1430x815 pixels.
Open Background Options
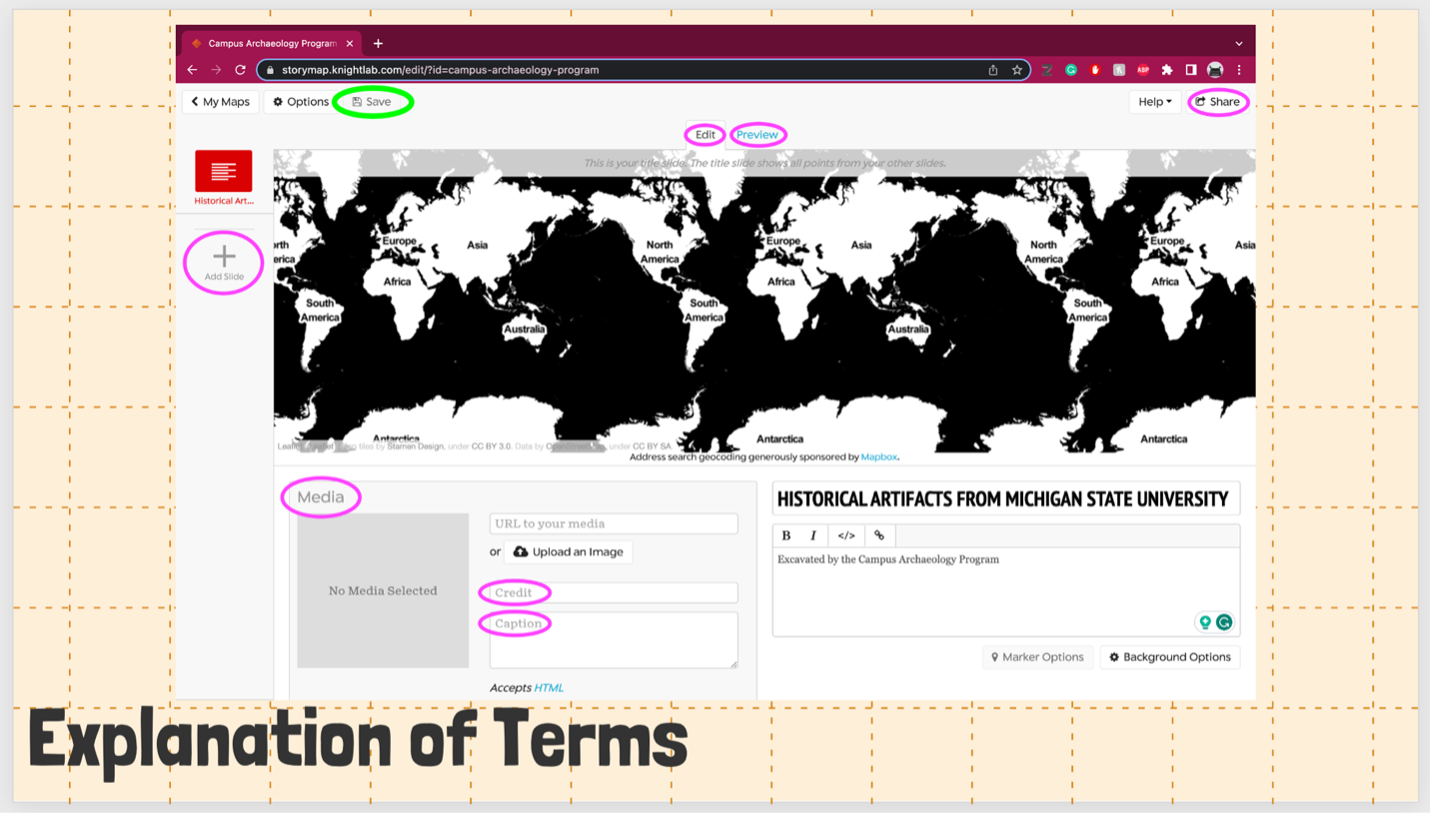click(x=1170, y=657)
